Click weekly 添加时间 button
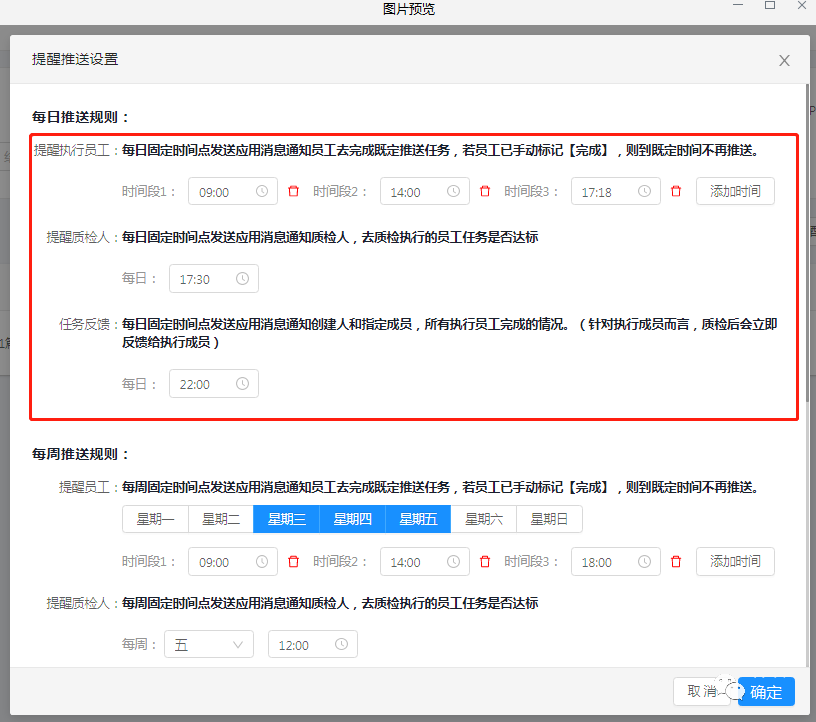The image size is (816, 722). click(x=735, y=561)
